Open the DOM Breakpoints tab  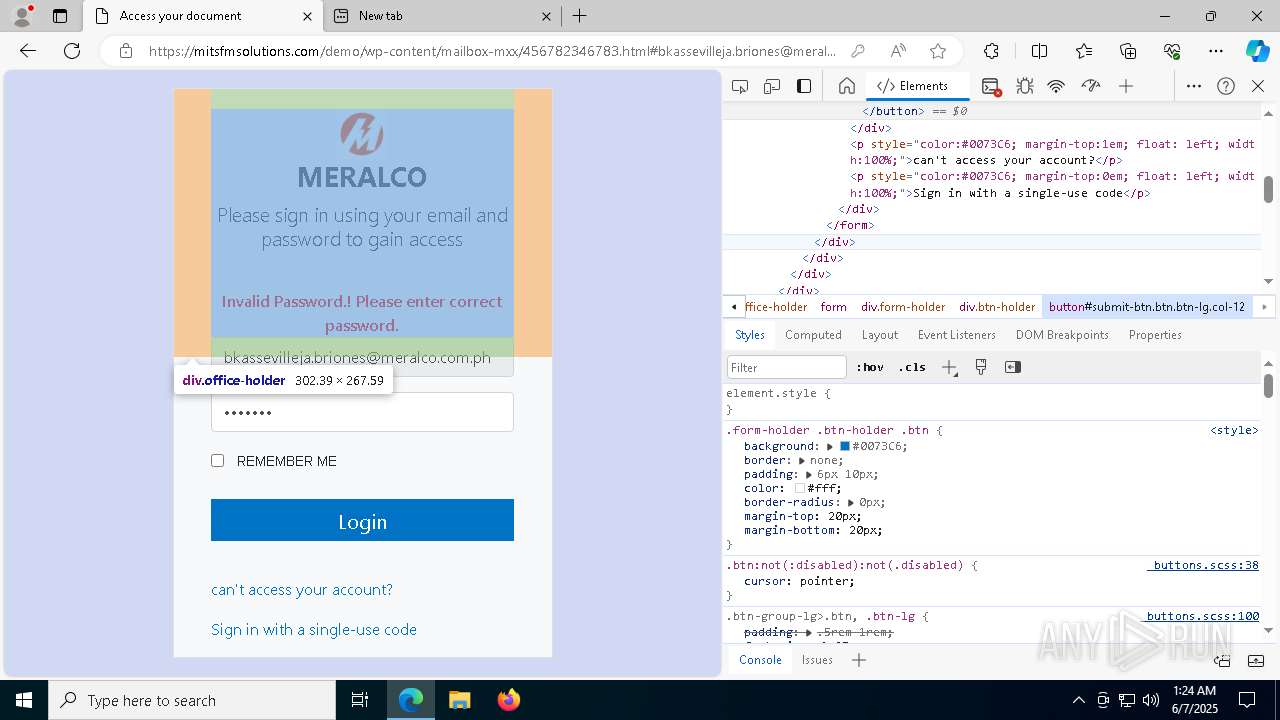[1062, 335]
